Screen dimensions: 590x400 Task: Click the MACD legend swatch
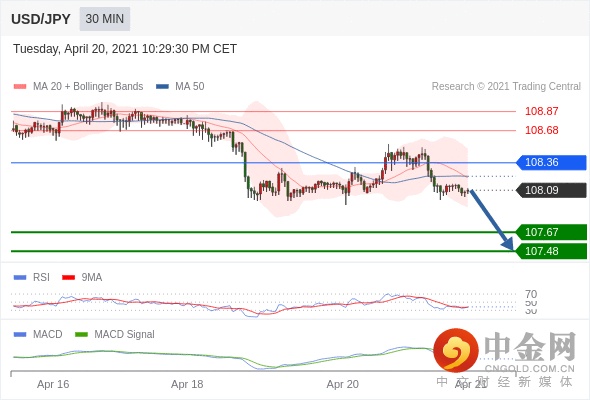click(x=20, y=335)
